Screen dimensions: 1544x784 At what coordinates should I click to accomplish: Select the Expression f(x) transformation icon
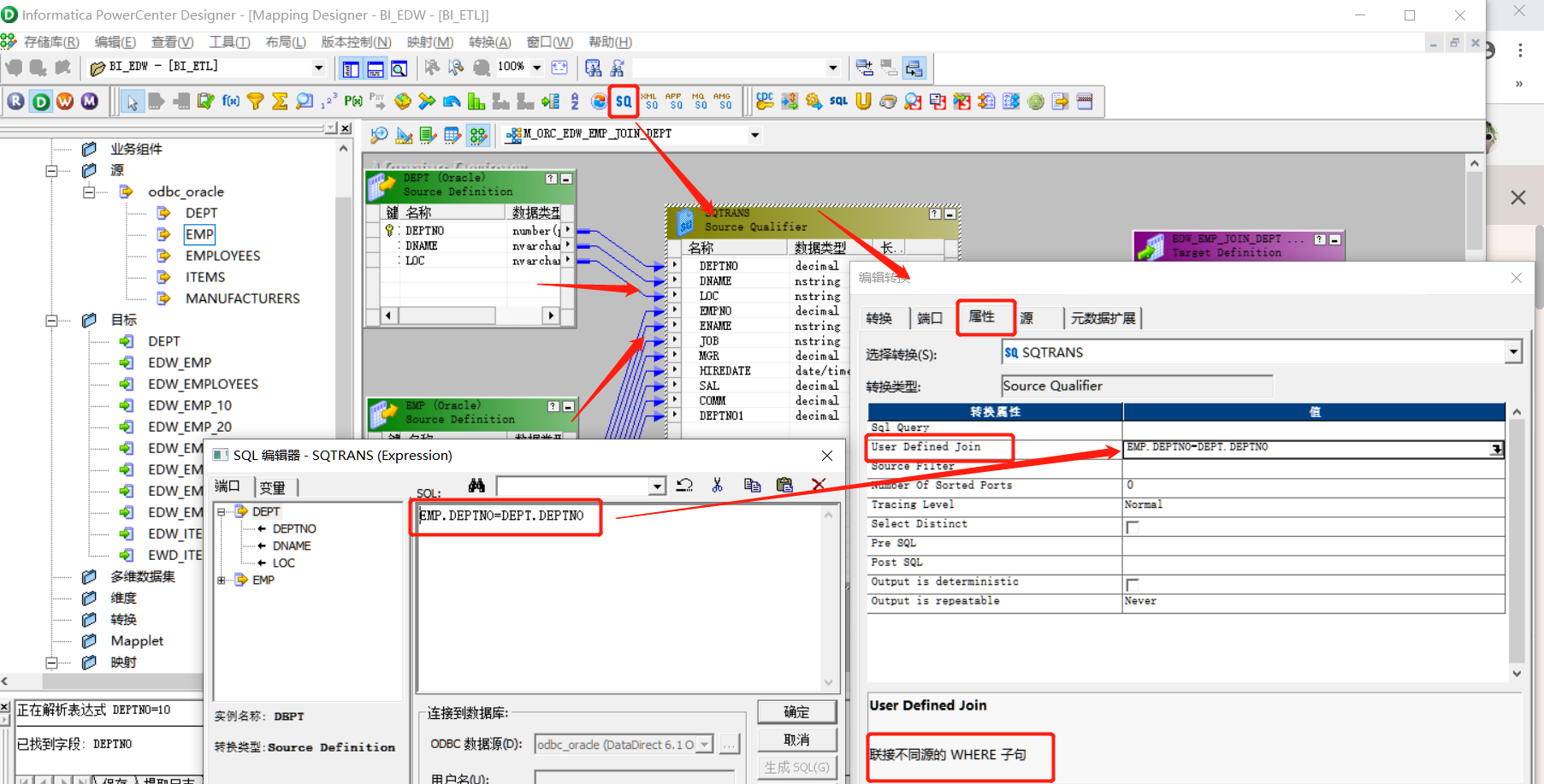tap(231, 101)
